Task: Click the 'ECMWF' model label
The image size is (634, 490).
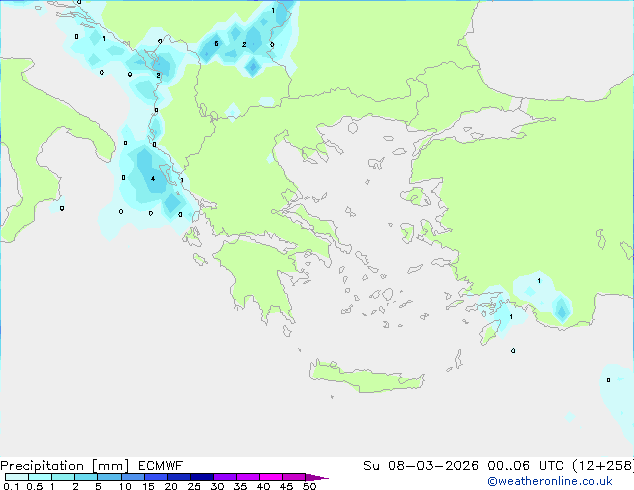Action: click(x=161, y=466)
